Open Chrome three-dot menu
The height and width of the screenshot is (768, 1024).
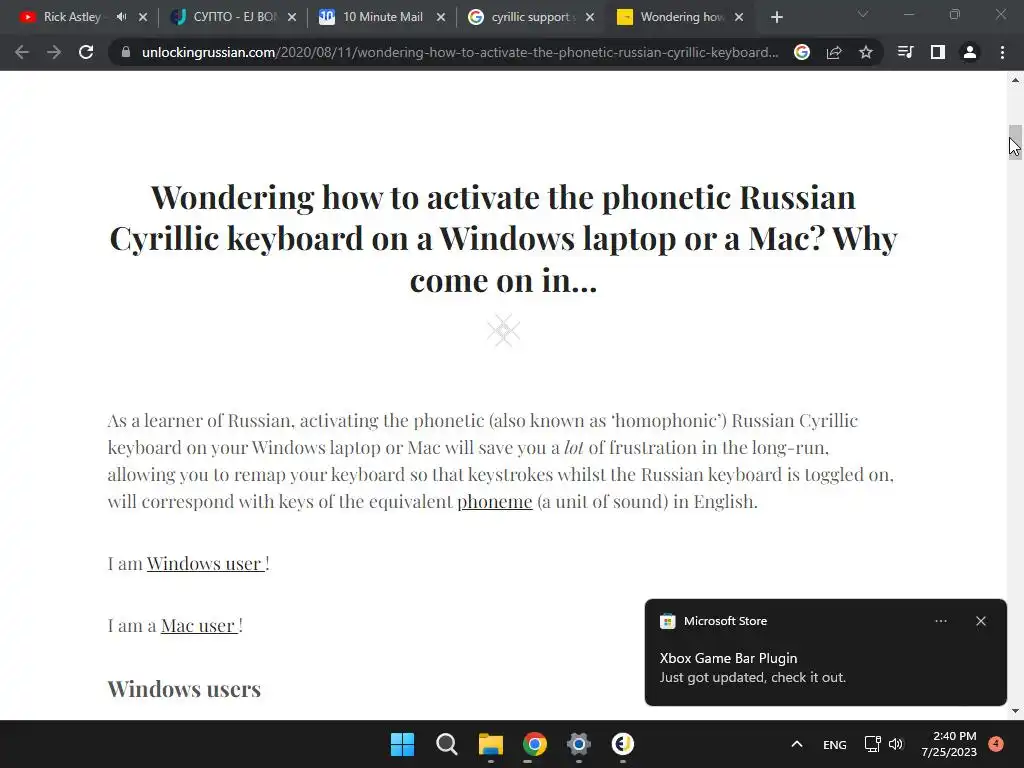[1002, 52]
